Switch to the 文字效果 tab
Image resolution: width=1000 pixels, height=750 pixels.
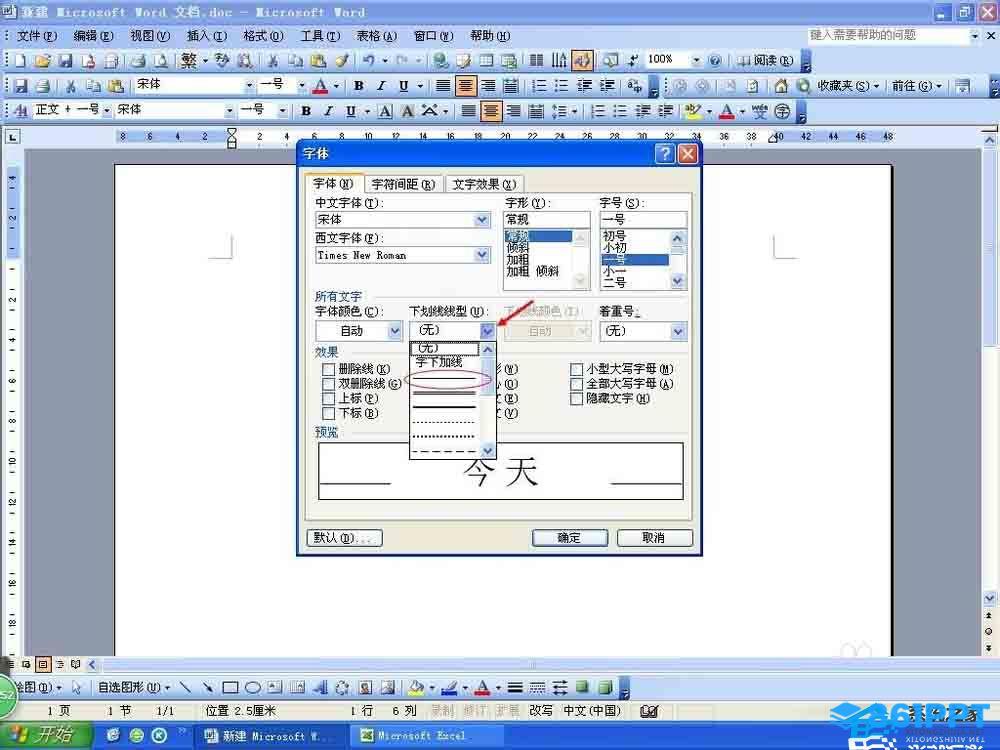[484, 184]
